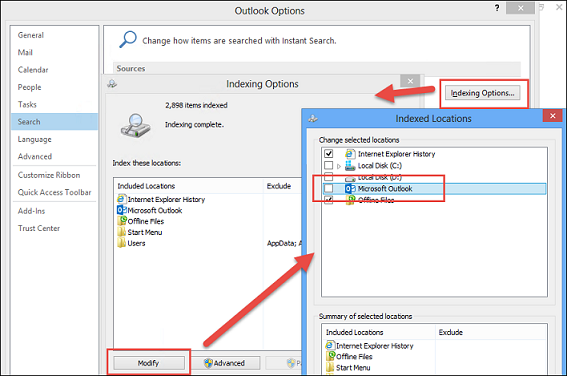Image resolution: width=567 pixels, height=376 pixels.
Task: Click Outlook icon in Indexed Locations tree
Action: [350, 188]
